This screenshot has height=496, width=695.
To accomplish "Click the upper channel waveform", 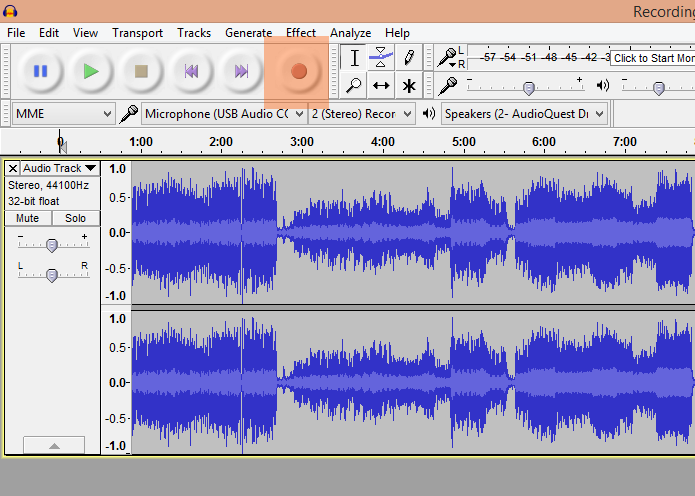I will click(x=413, y=233).
